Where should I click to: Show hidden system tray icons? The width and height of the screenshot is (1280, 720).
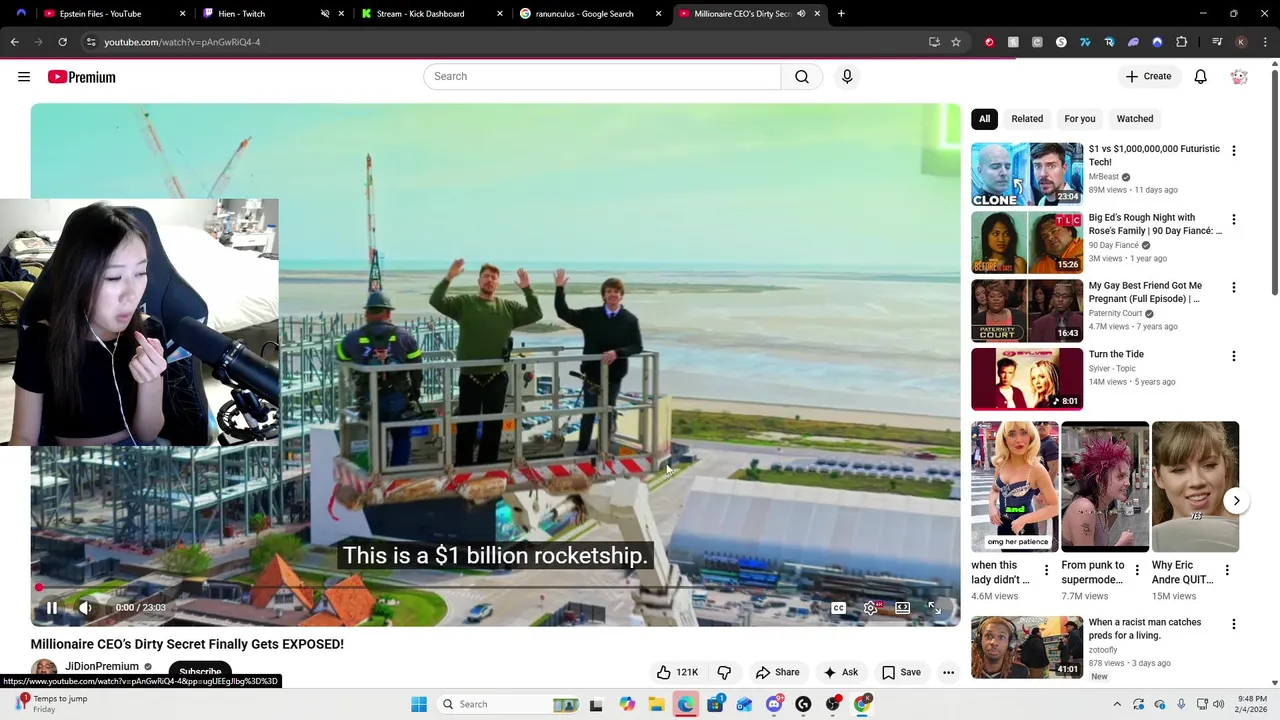pyautogui.click(x=1117, y=704)
